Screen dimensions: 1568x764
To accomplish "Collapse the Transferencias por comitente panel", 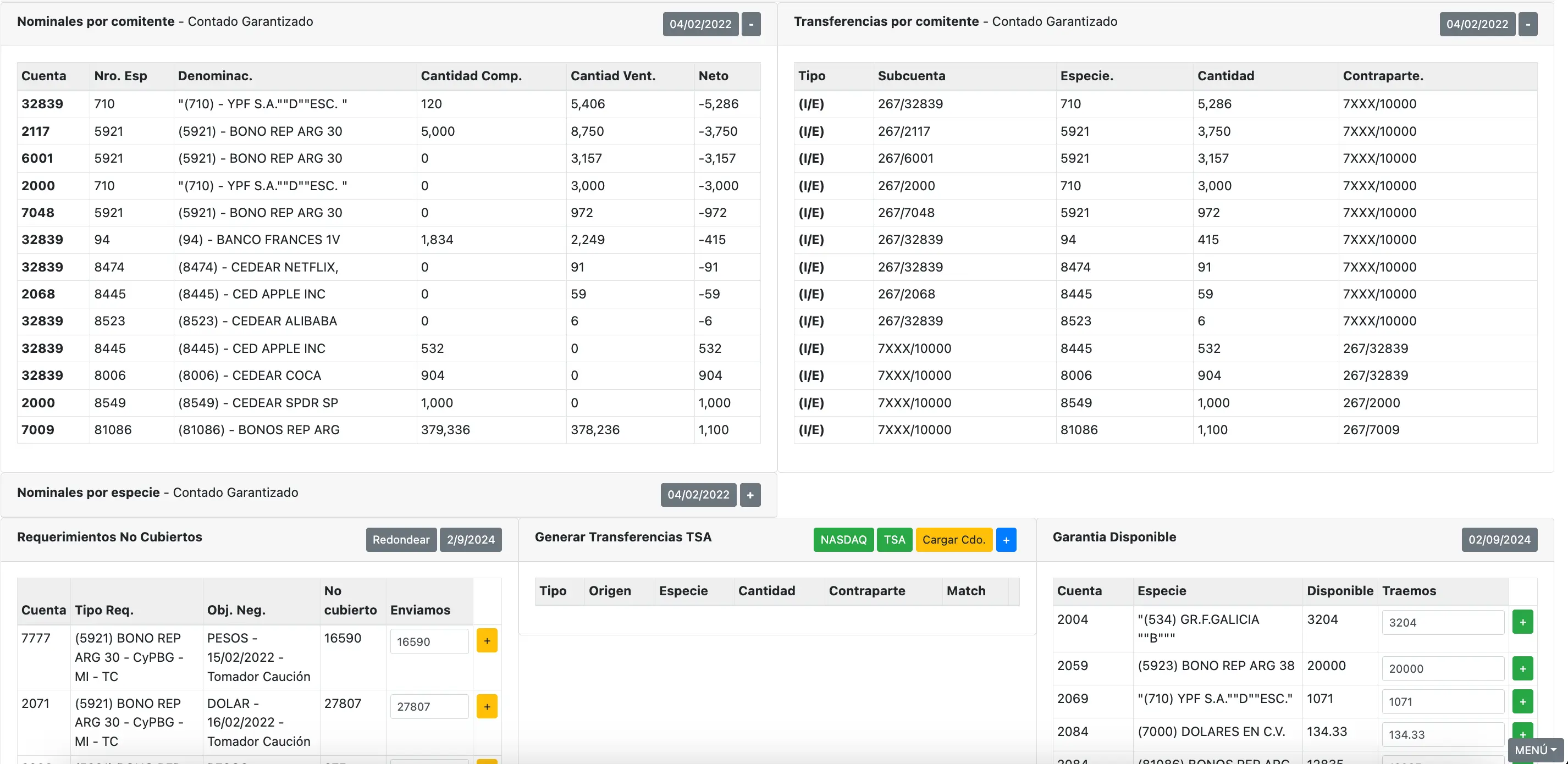I will click(1527, 24).
